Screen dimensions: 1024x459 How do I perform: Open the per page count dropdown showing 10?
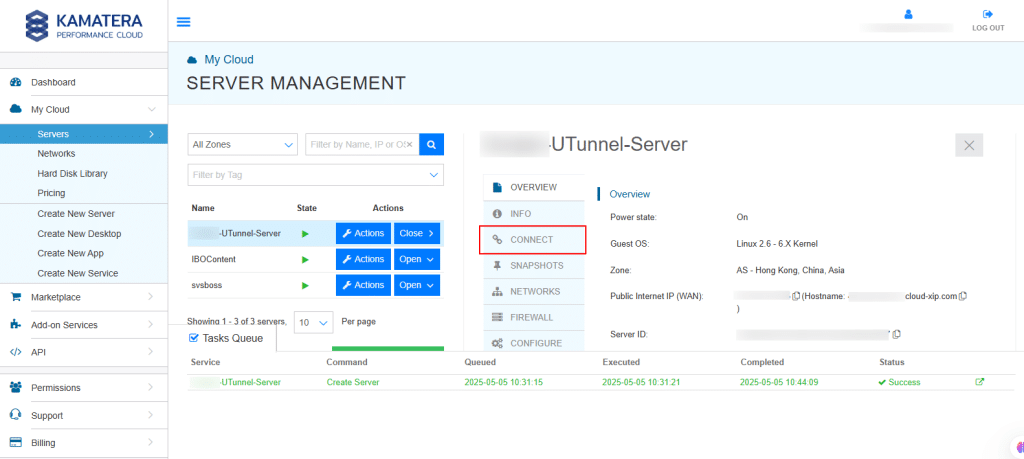click(314, 323)
